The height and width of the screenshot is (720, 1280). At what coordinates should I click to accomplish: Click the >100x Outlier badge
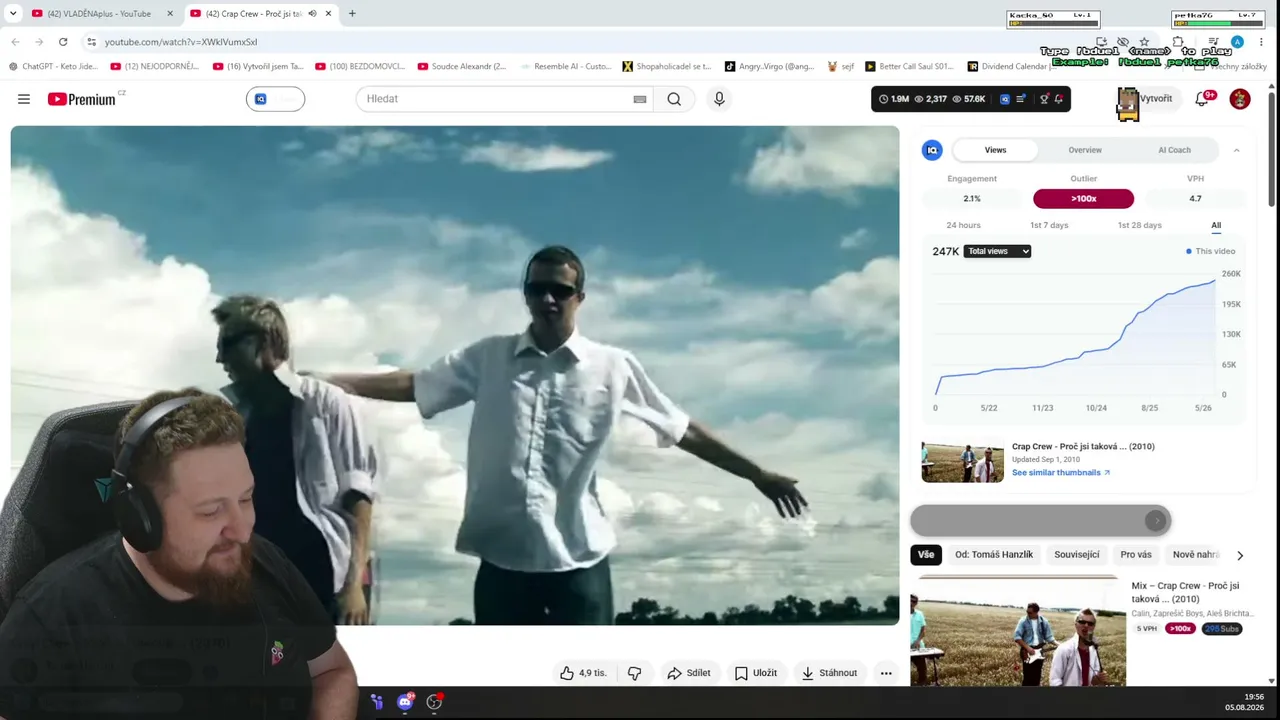click(x=1083, y=199)
